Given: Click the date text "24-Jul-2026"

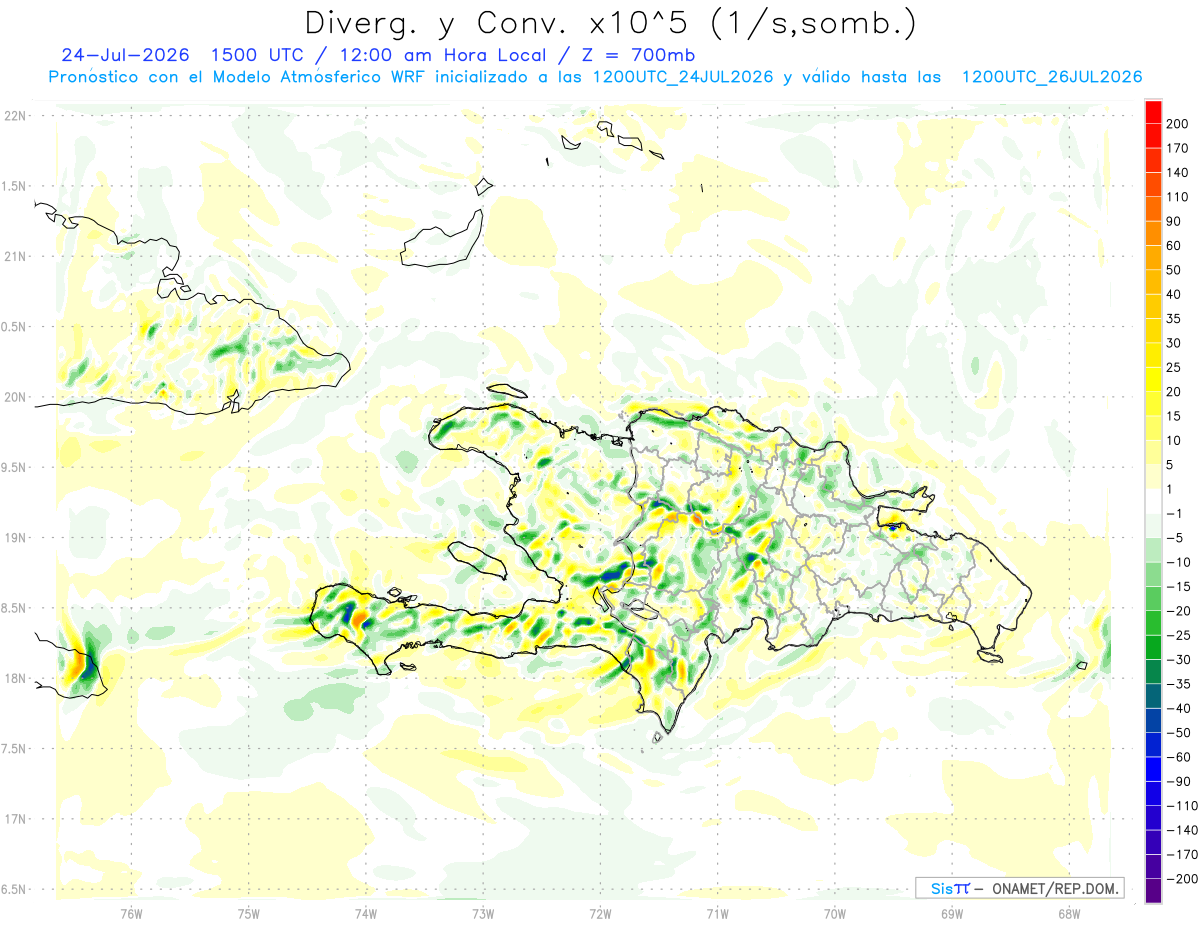Looking at the screenshot, I should 123,55.
